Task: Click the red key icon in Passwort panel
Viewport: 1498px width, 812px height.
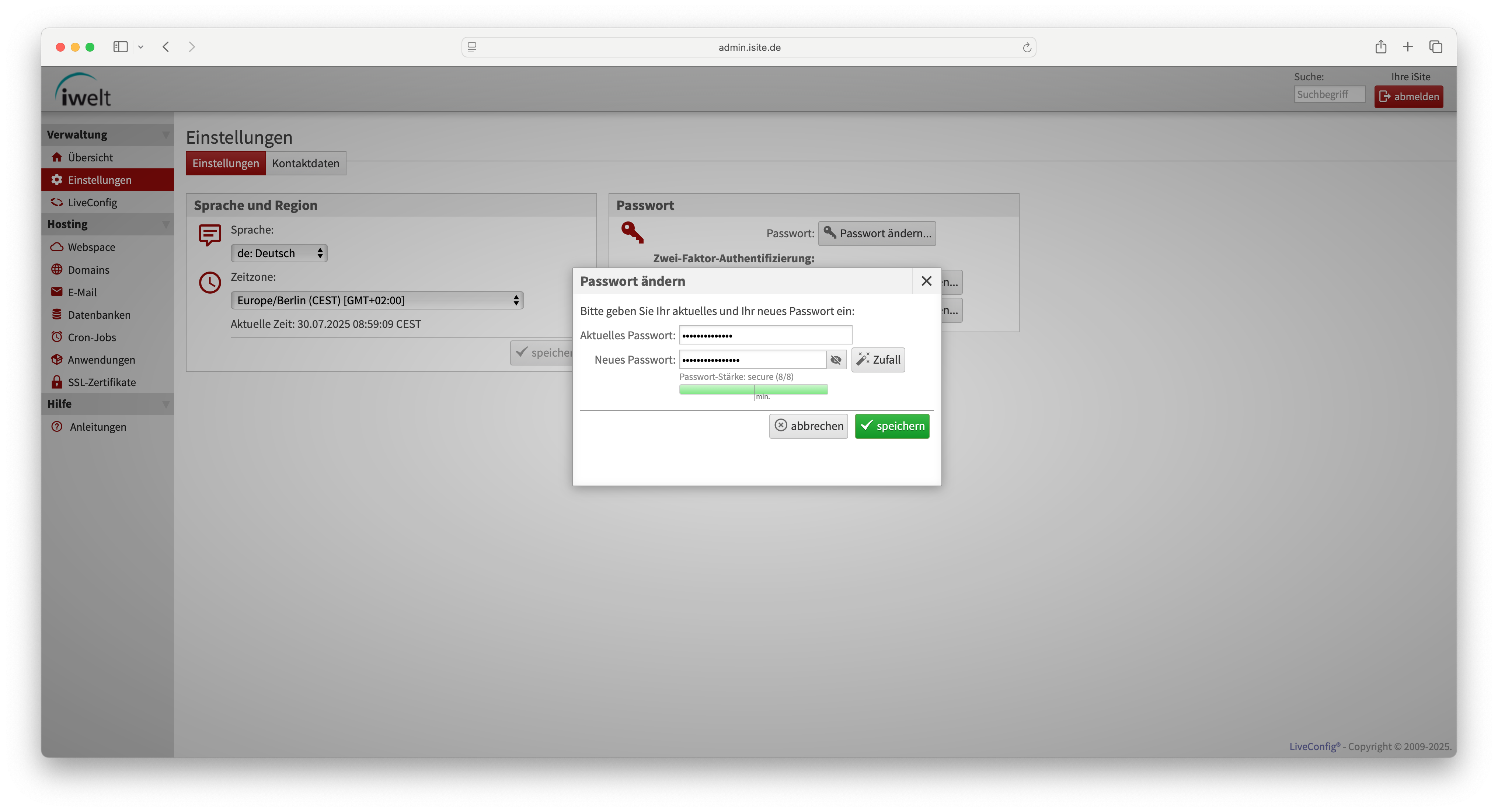Action: 632,232
